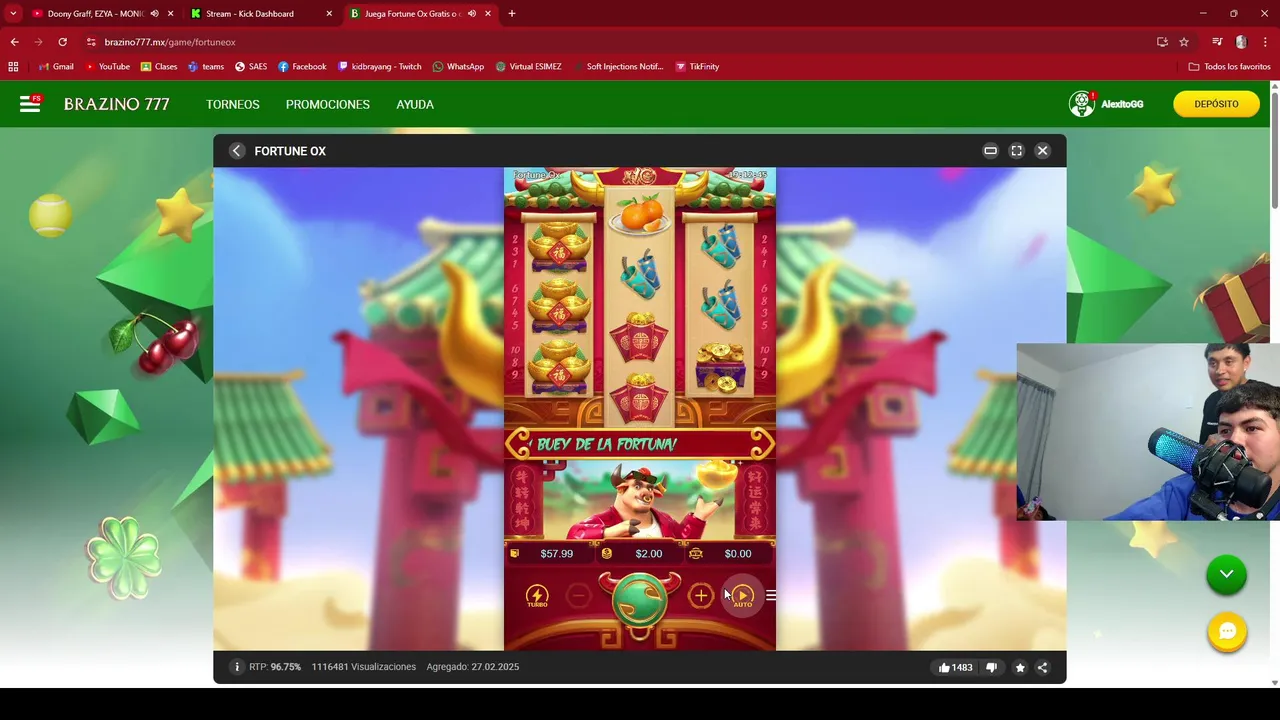Open the TORNEOS page
The height and width of the screenshot is (720, 1280).
click(x=233, y=104)
